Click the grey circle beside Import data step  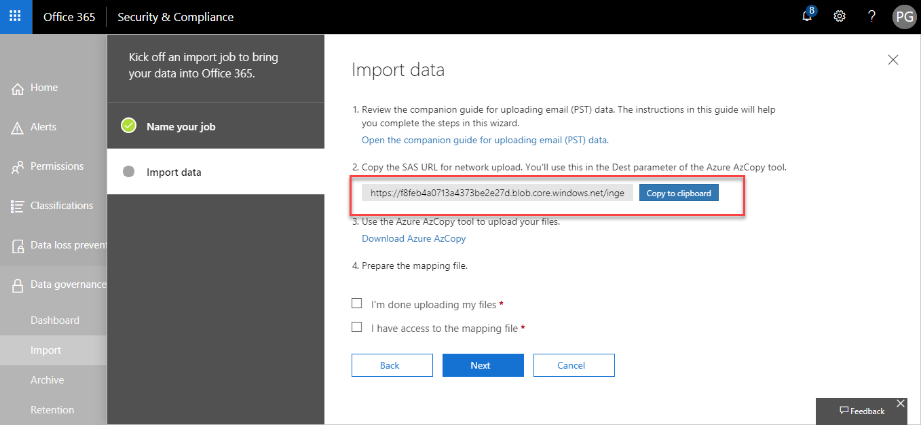(x=128, y=172)
